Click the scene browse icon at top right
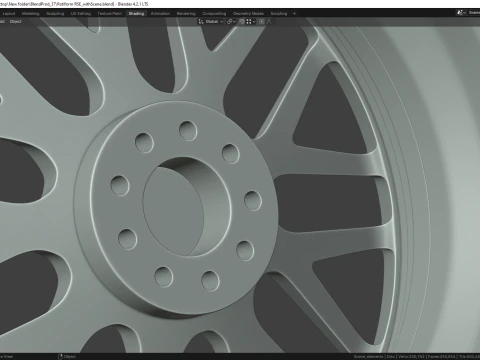The height and width of the screenshot is (360, 480). coord(461,13)
